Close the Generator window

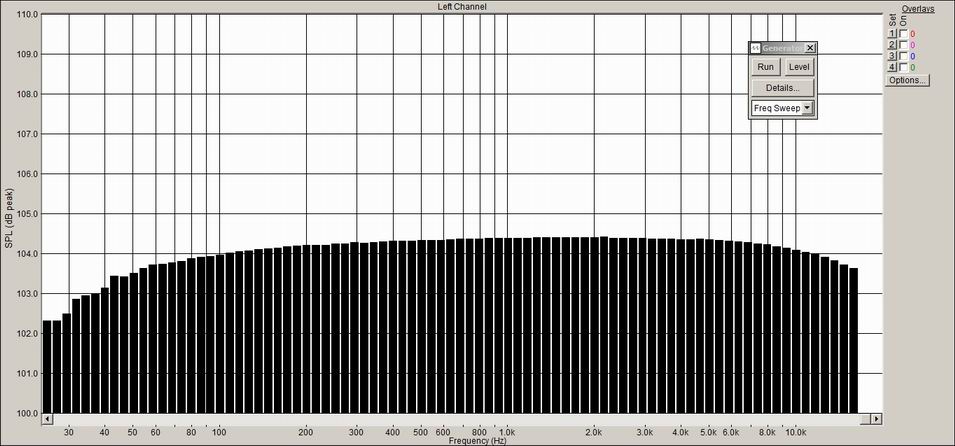[x=809, y=48]
